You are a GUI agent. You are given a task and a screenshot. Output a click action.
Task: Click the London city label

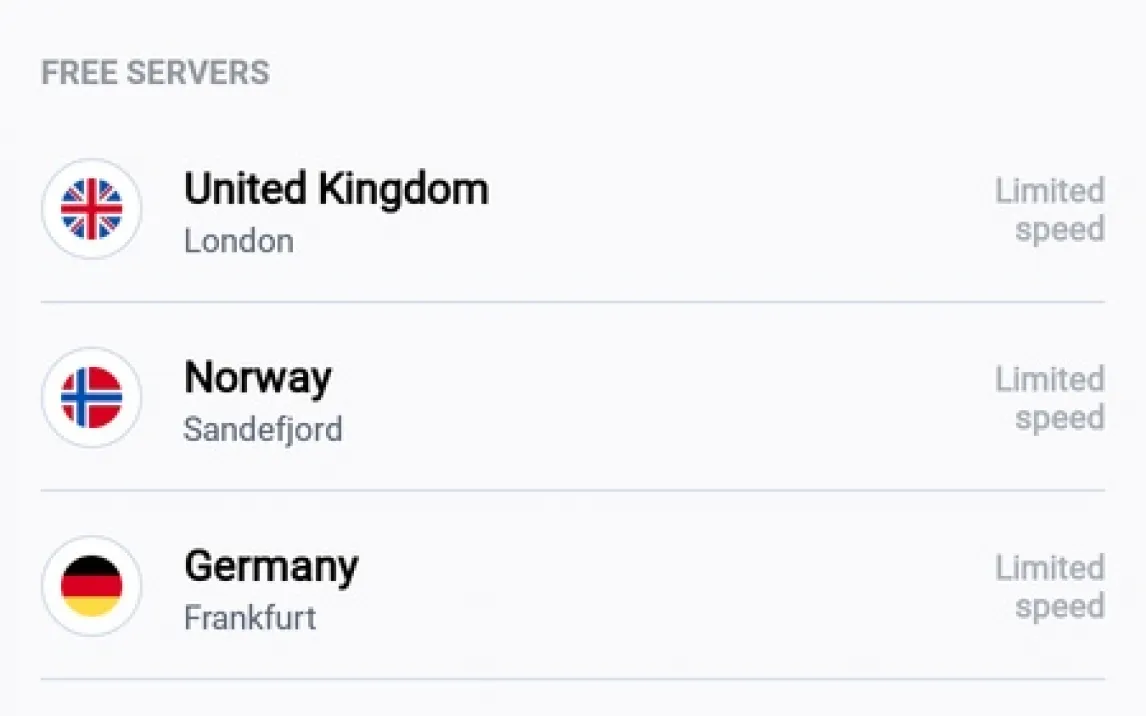click(239, 242)
